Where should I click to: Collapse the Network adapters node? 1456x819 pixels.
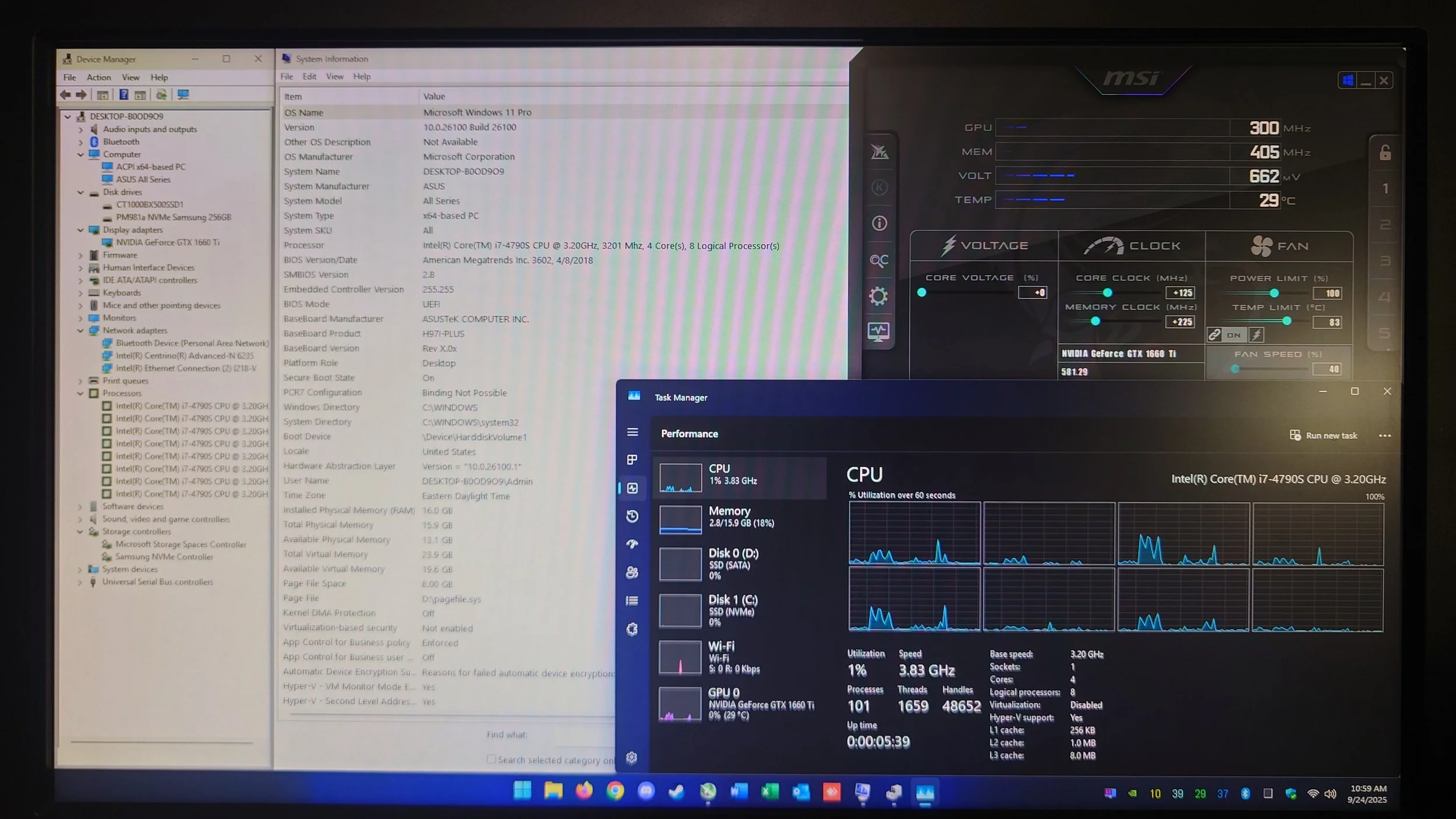pyautogui.click(x=81, y=331)
